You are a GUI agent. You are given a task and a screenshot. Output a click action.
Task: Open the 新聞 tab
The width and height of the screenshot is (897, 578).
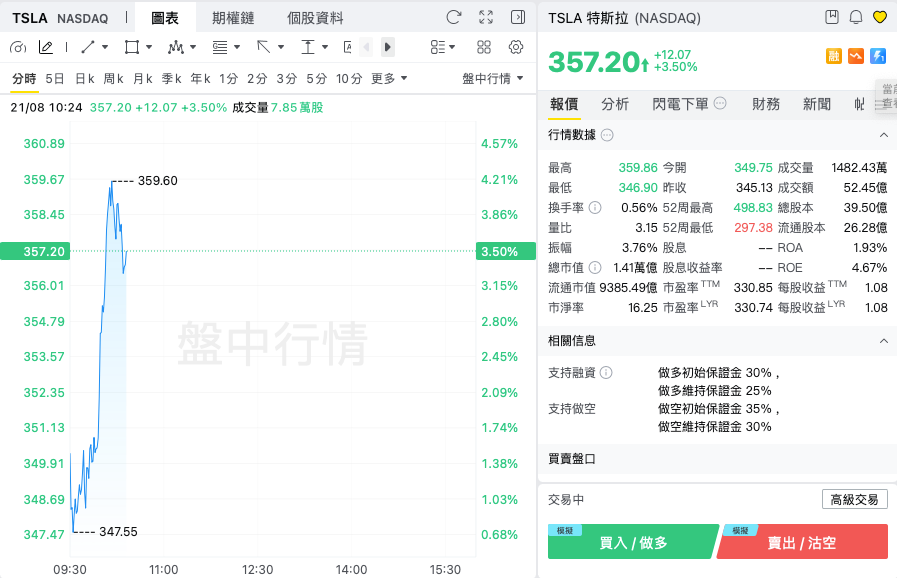point(817,104)
